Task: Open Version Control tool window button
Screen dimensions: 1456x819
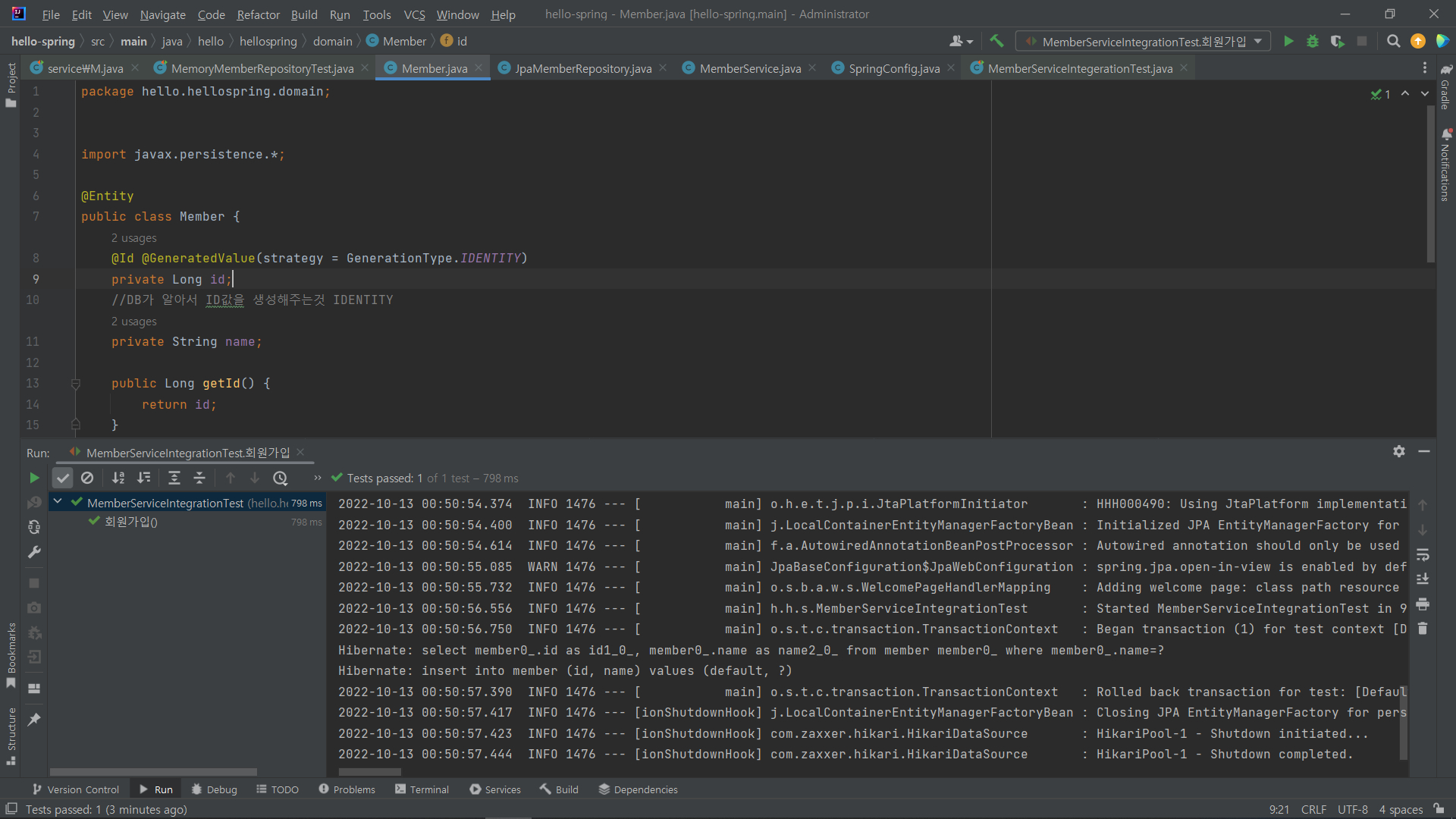Action: [76, 789]
